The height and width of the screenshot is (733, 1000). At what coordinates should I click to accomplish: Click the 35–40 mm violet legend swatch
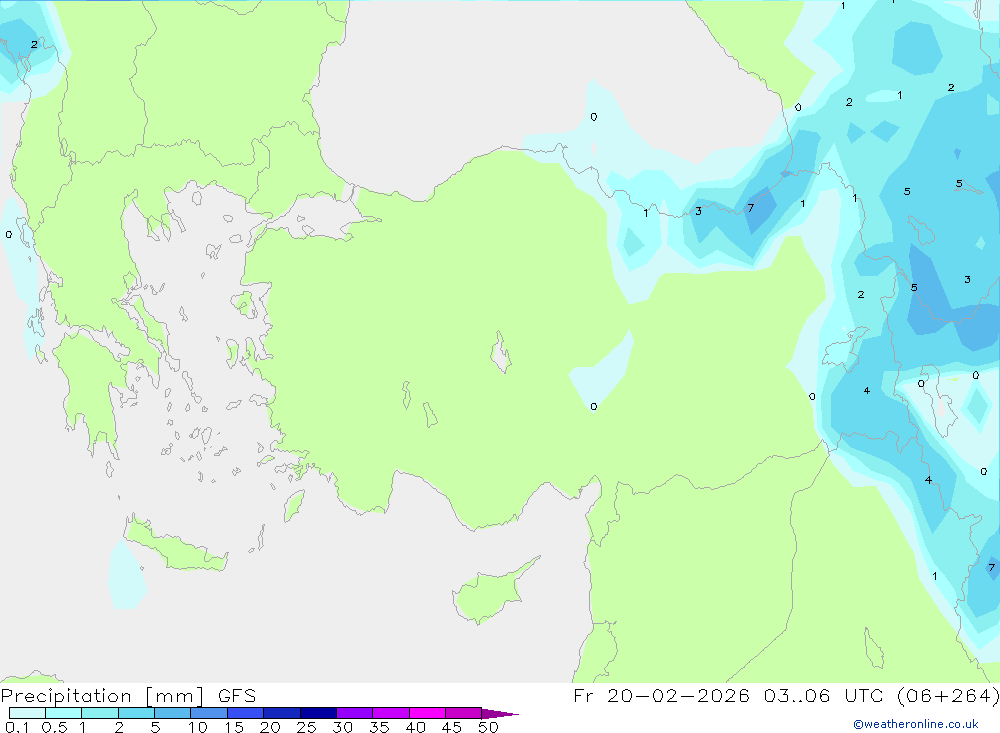[x=390, y=713]
